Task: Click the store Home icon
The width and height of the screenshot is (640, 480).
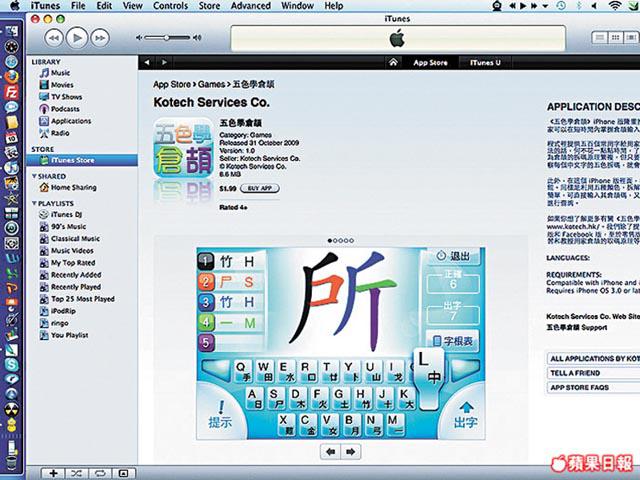Action: click(393, 62)
